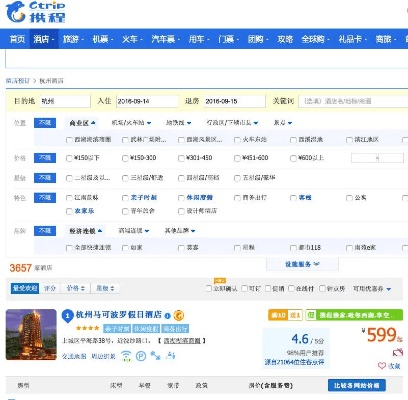Click the 交通地图 link
The width and height of the screenshot is (408, 400).
(74, 357)
